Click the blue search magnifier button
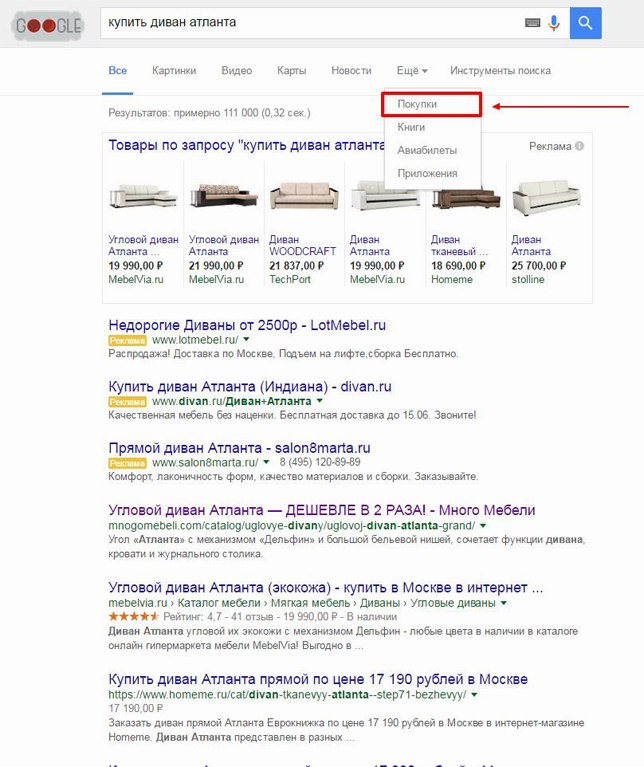The height and width of the screenshot is (767, 644). [x=585, y=23]
